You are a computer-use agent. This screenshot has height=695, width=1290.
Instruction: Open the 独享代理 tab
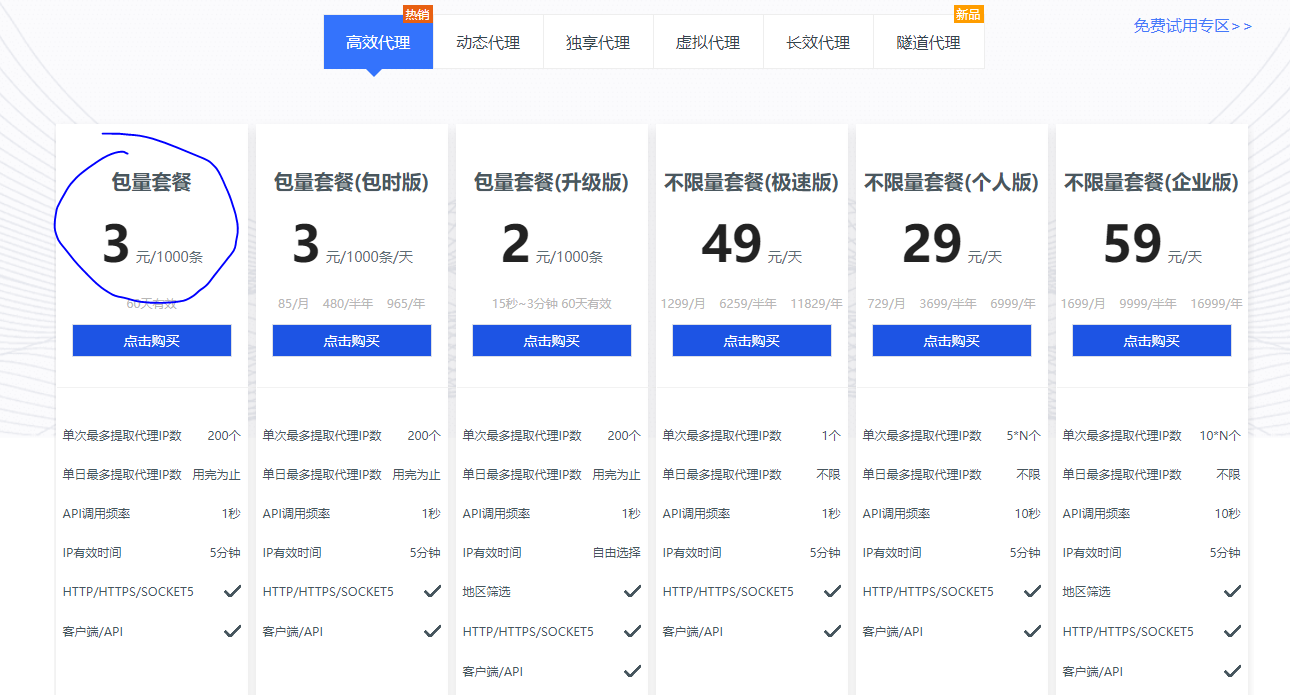598,42
